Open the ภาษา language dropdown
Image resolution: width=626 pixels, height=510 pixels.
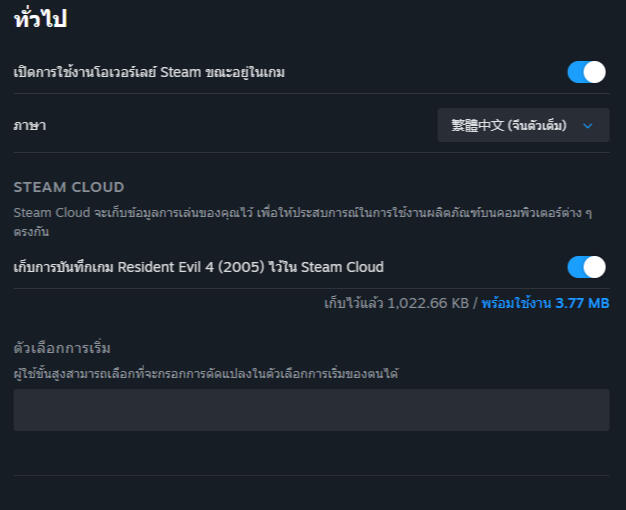[523, 125]
